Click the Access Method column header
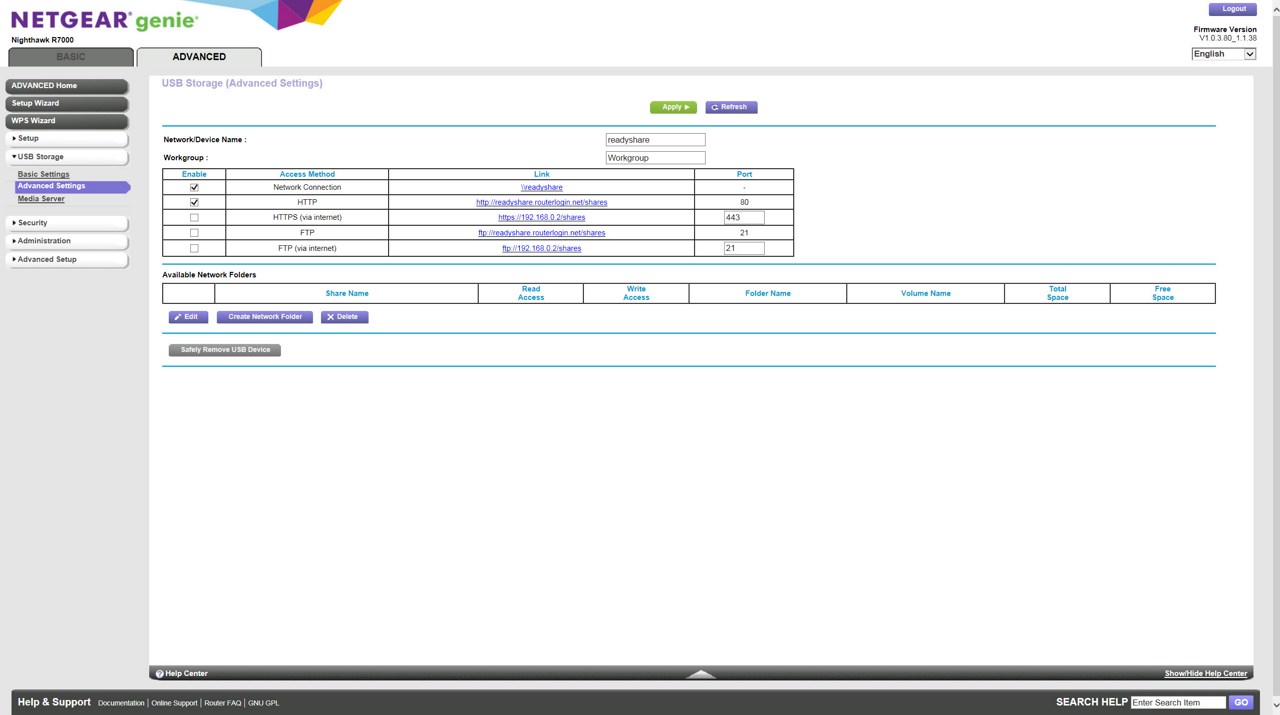Screen dimensions: 1280x715 307,174
